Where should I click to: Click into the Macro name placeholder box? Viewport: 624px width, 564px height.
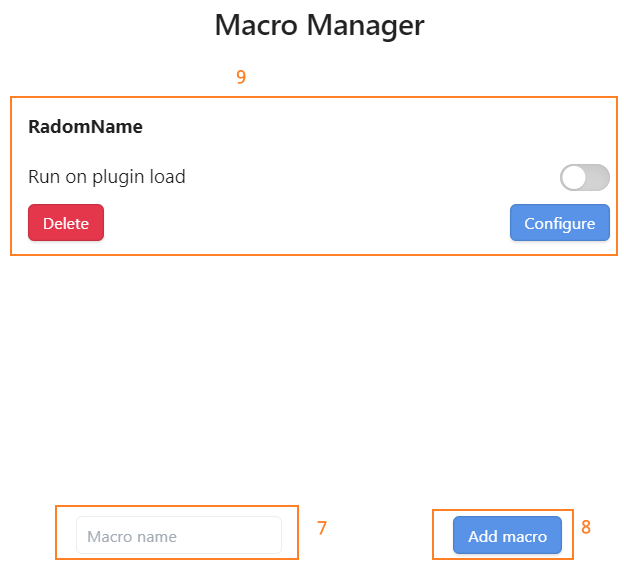coord(179,536)
